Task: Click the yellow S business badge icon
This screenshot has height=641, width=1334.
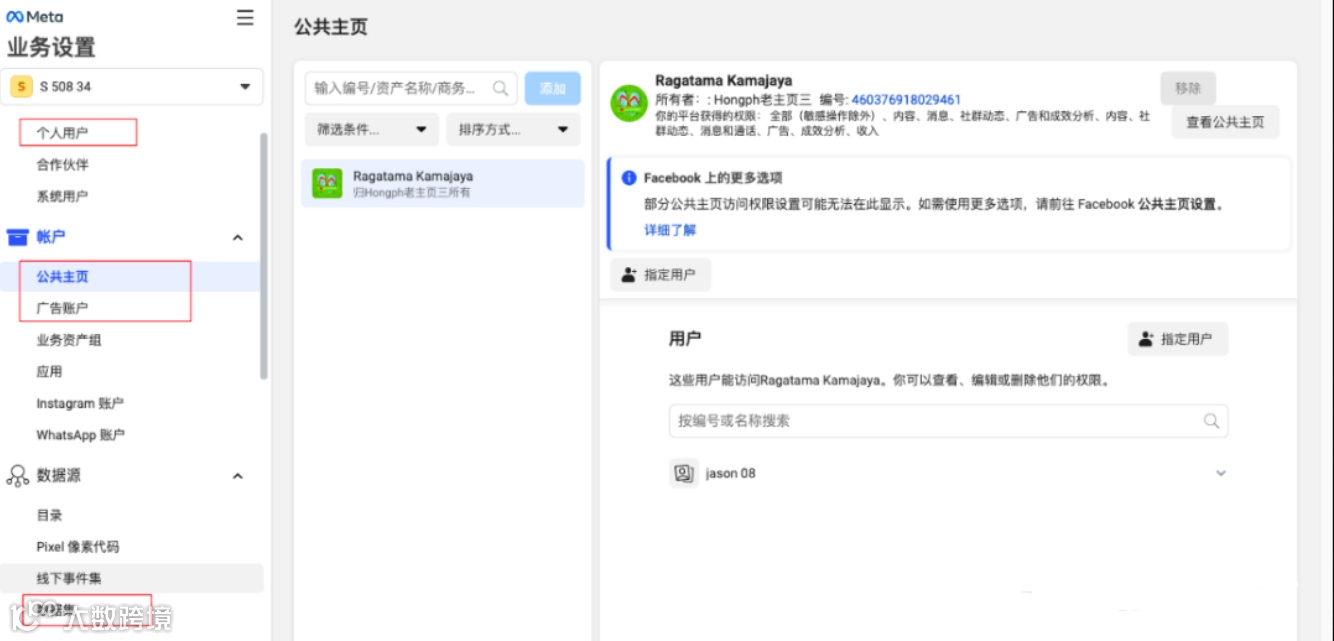Action: coord(21,87)
